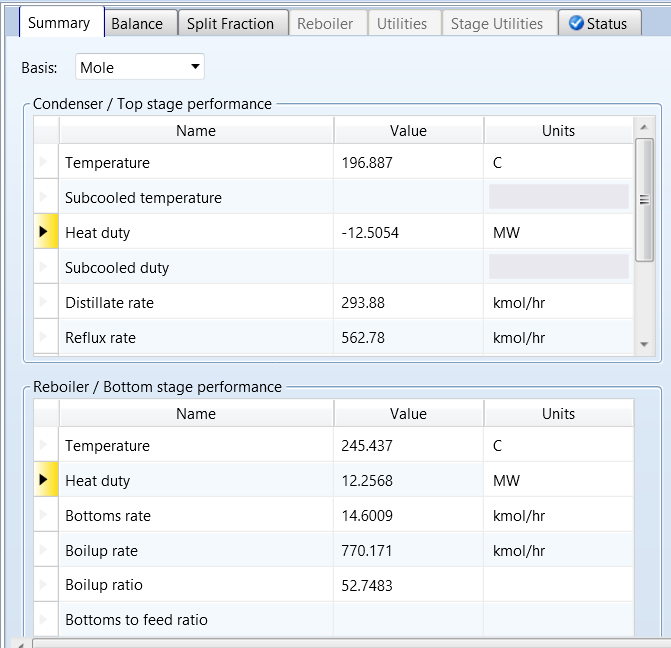This screenshot has height=648, width=671.
Task: Click the Boilup ratio value 52.7483
Action: click(x=408, y=586)
